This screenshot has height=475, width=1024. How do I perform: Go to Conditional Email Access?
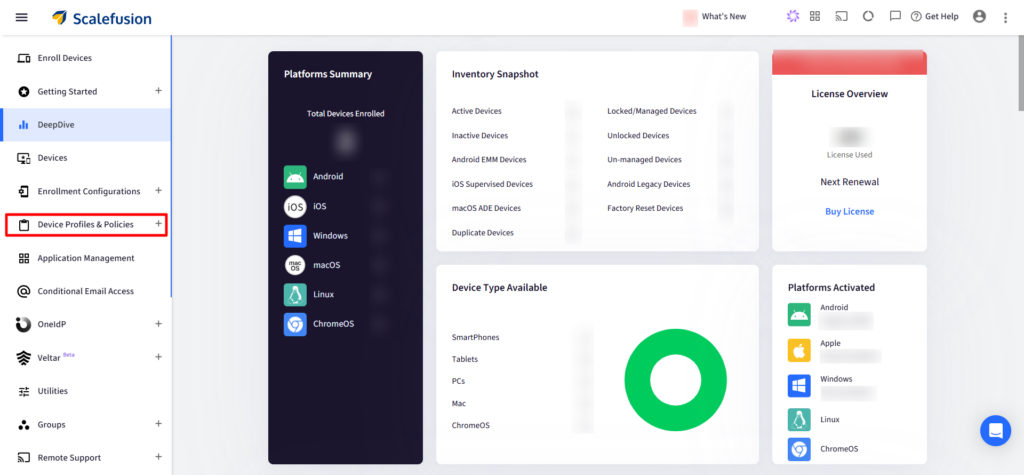pyautogui.click(x=86, y=291)
